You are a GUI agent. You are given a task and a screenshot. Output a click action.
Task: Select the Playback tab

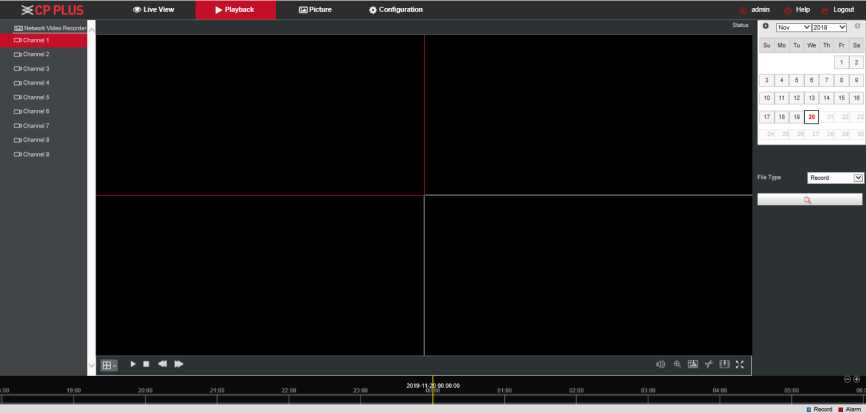235,10
